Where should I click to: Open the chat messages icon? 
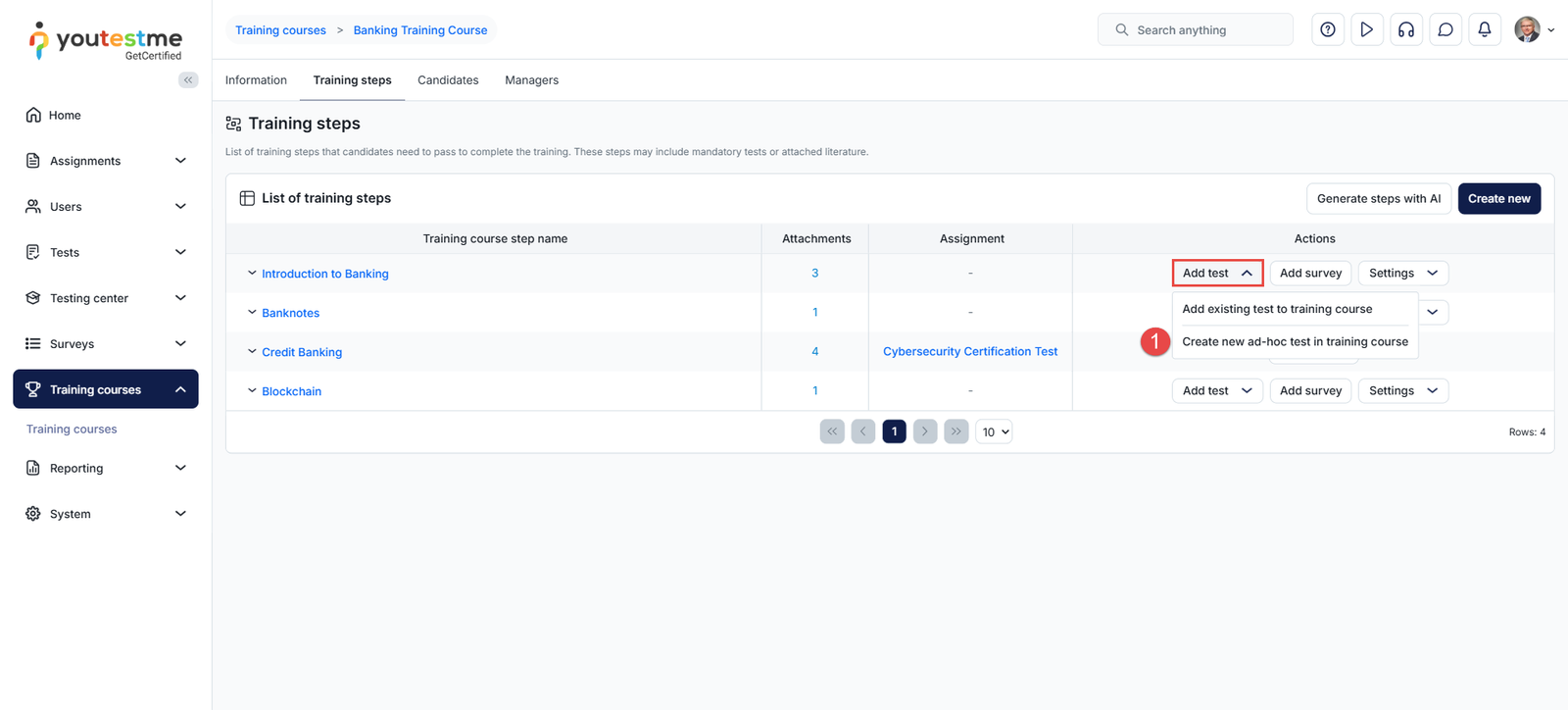[1445, 29]
